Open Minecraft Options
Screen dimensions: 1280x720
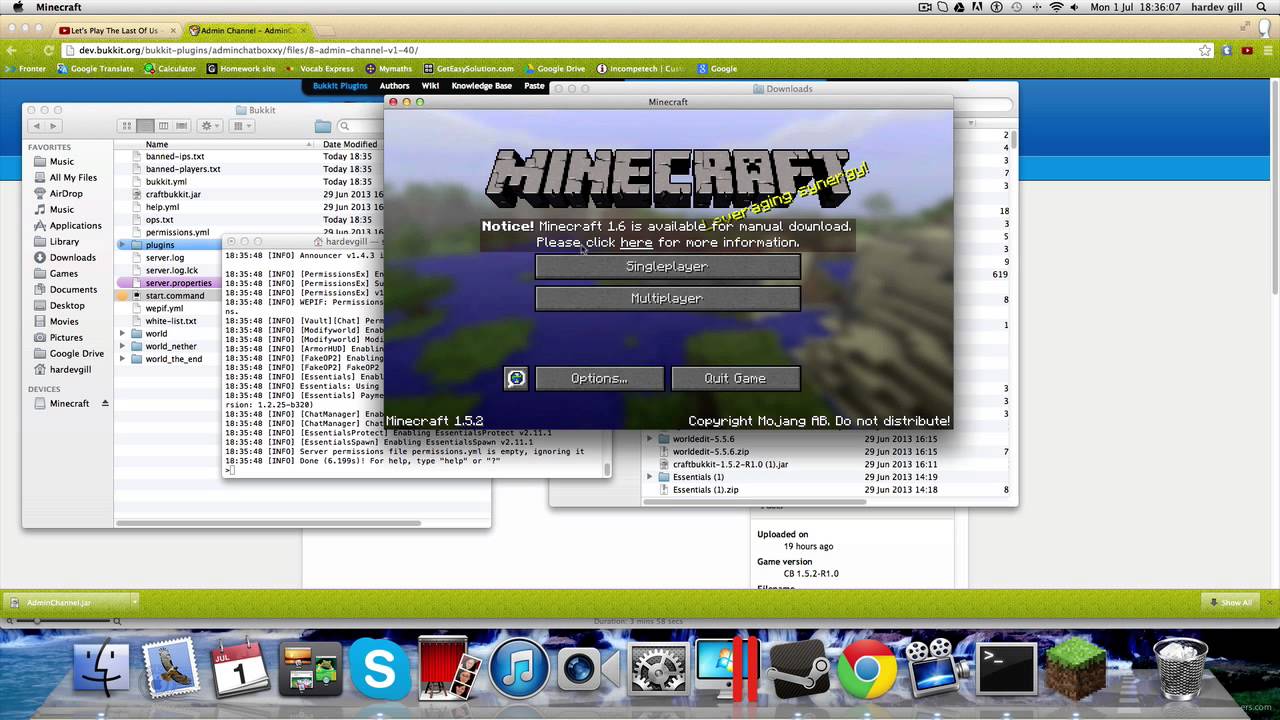[599, 378]
